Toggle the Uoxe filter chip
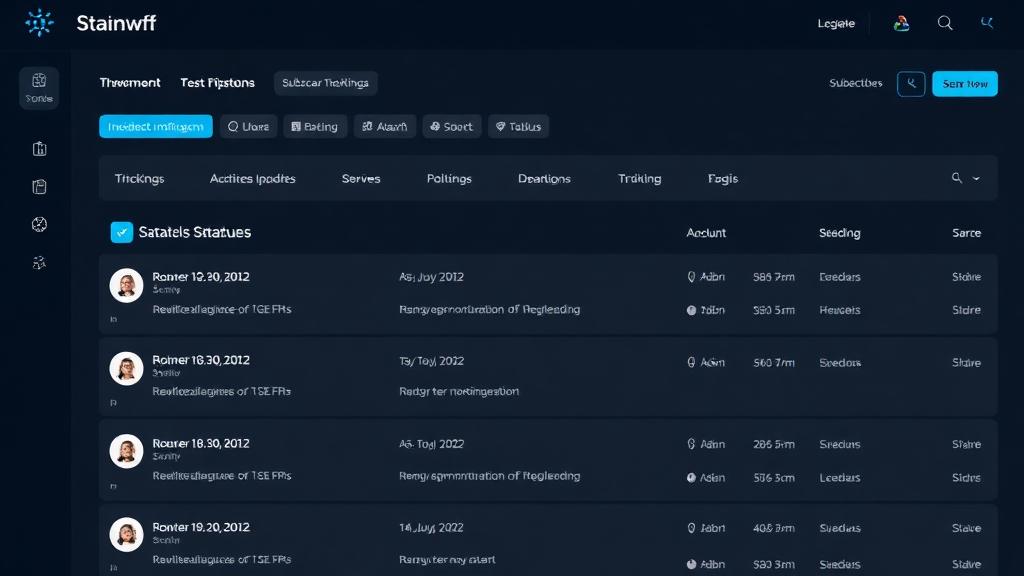The width and height of the screenshot is (1024, 576). [248, 127]
